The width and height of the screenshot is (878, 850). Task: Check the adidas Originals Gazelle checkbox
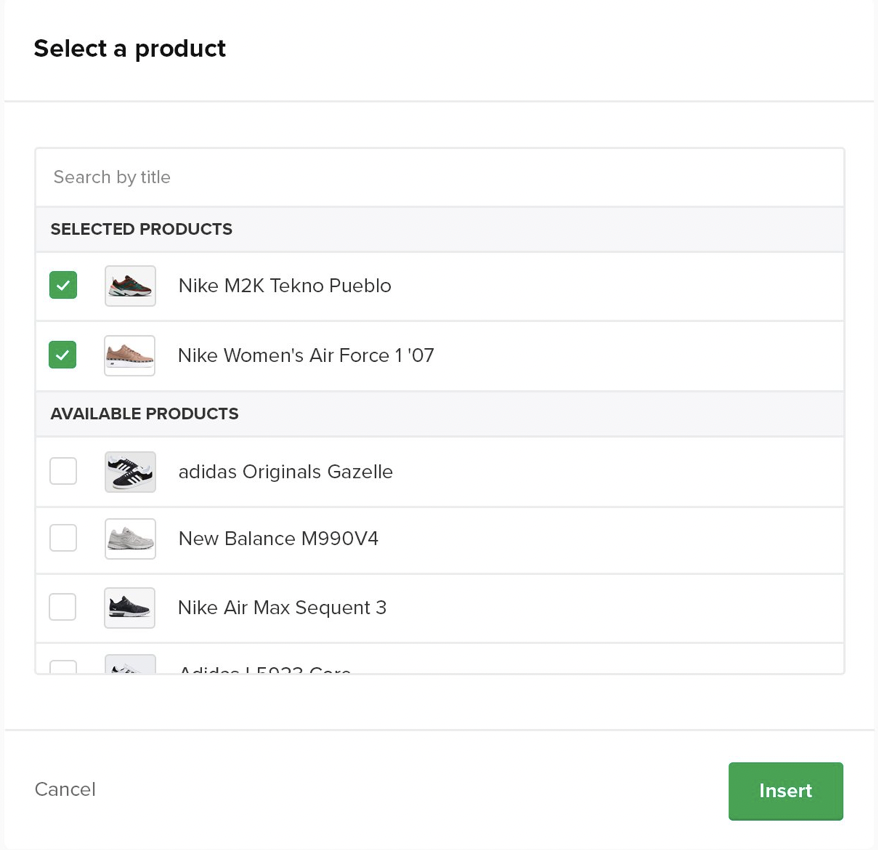pos(62,471)
